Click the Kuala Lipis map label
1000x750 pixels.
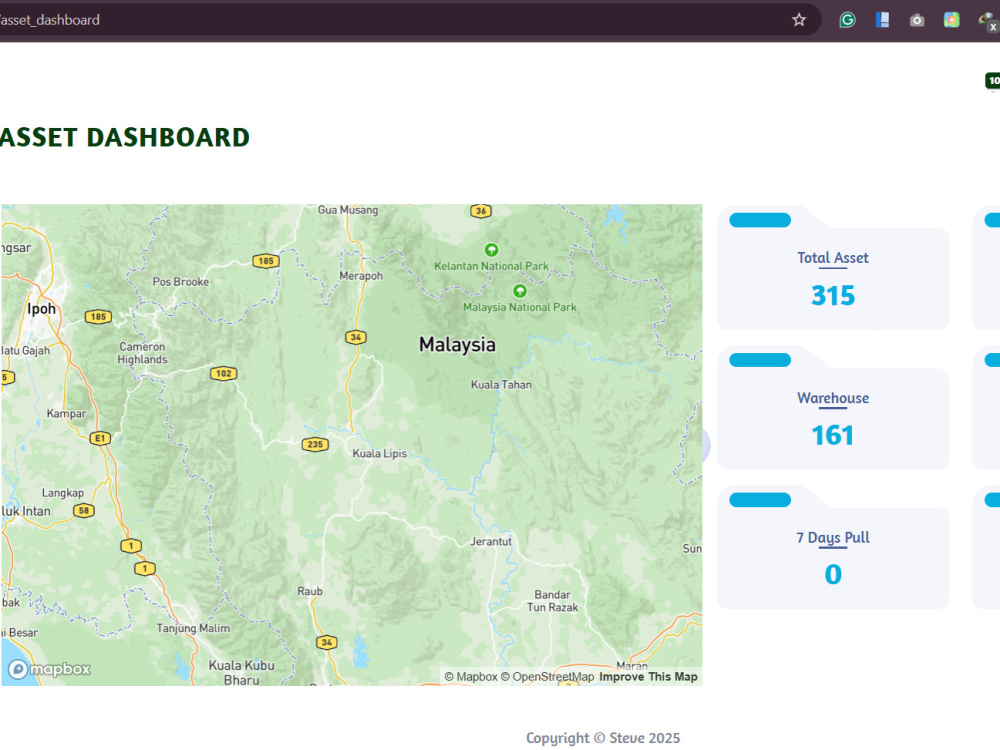pos(379,453)
